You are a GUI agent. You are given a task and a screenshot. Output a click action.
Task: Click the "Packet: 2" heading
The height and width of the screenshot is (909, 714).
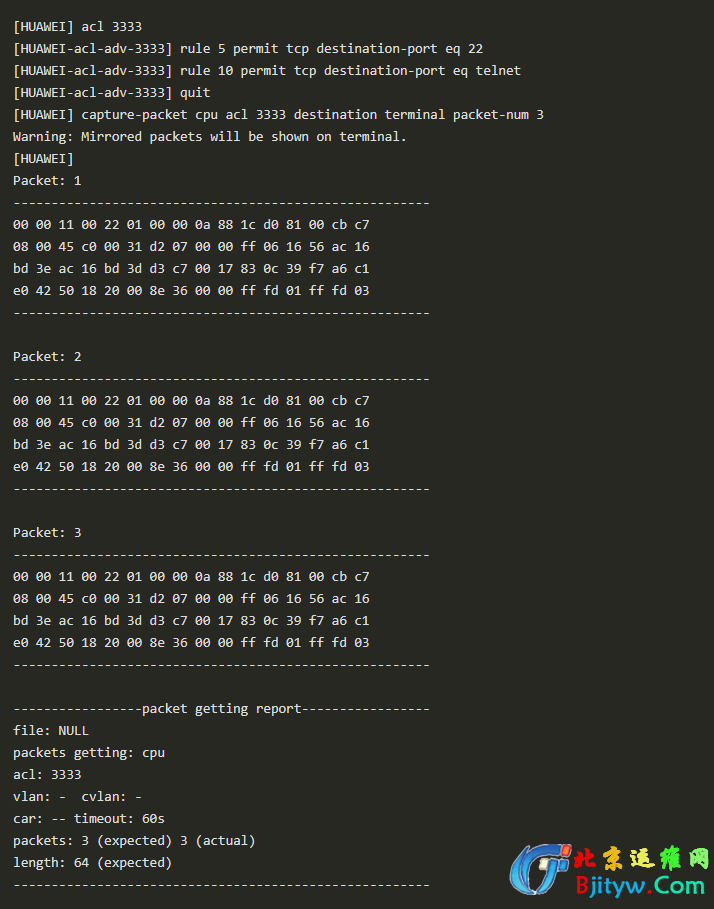point(47,357)
